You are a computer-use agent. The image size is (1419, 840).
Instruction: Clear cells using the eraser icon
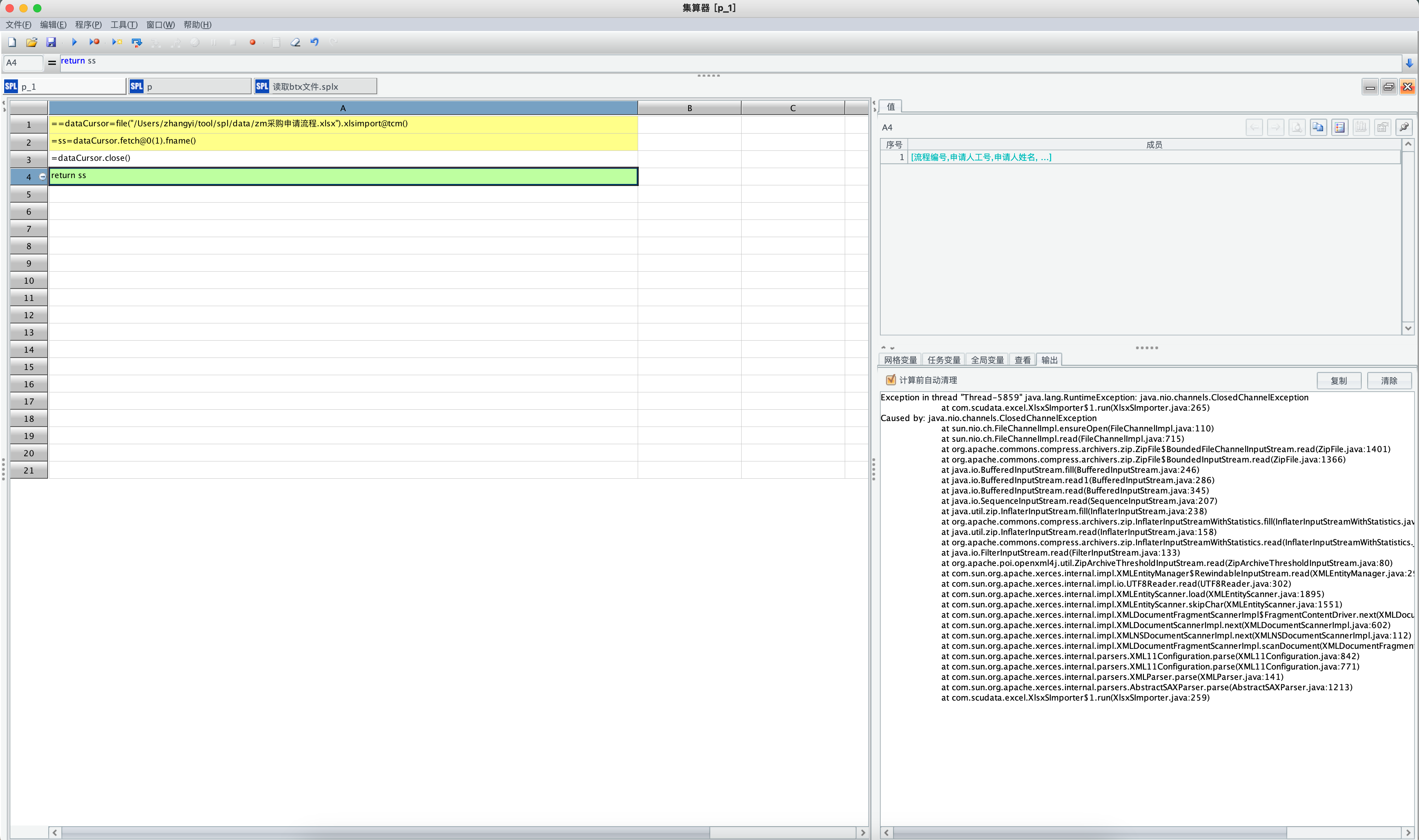295,42
